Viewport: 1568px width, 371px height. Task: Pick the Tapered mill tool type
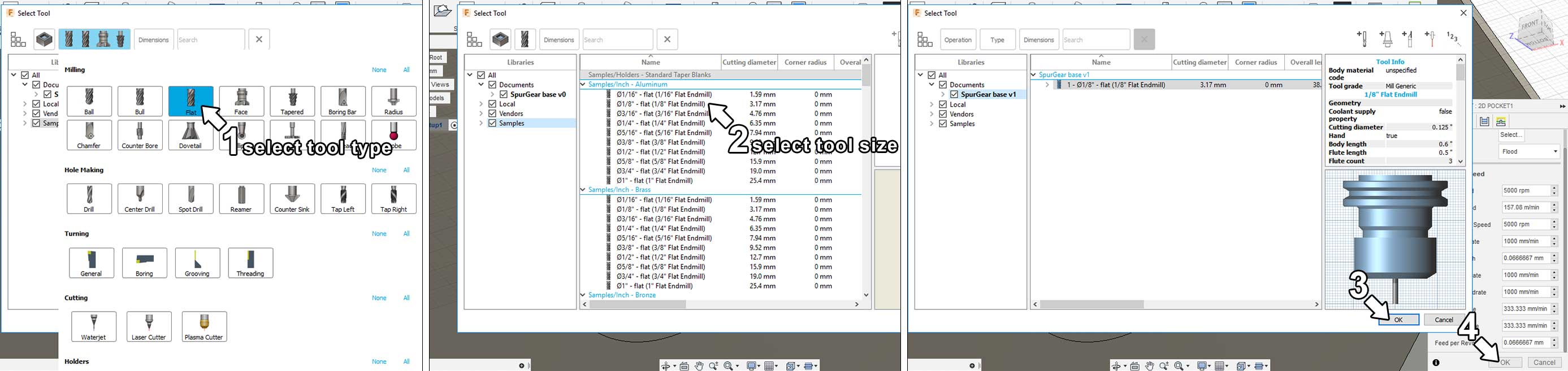(x=292, y=101)
